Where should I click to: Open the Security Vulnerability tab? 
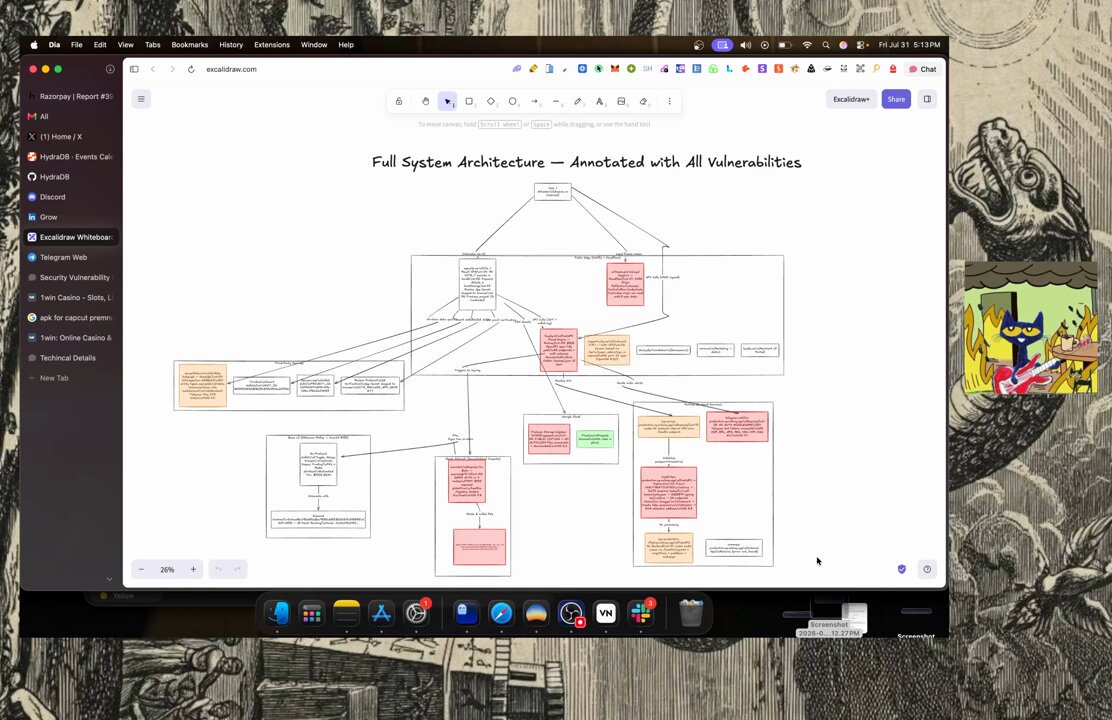(70, 277)
